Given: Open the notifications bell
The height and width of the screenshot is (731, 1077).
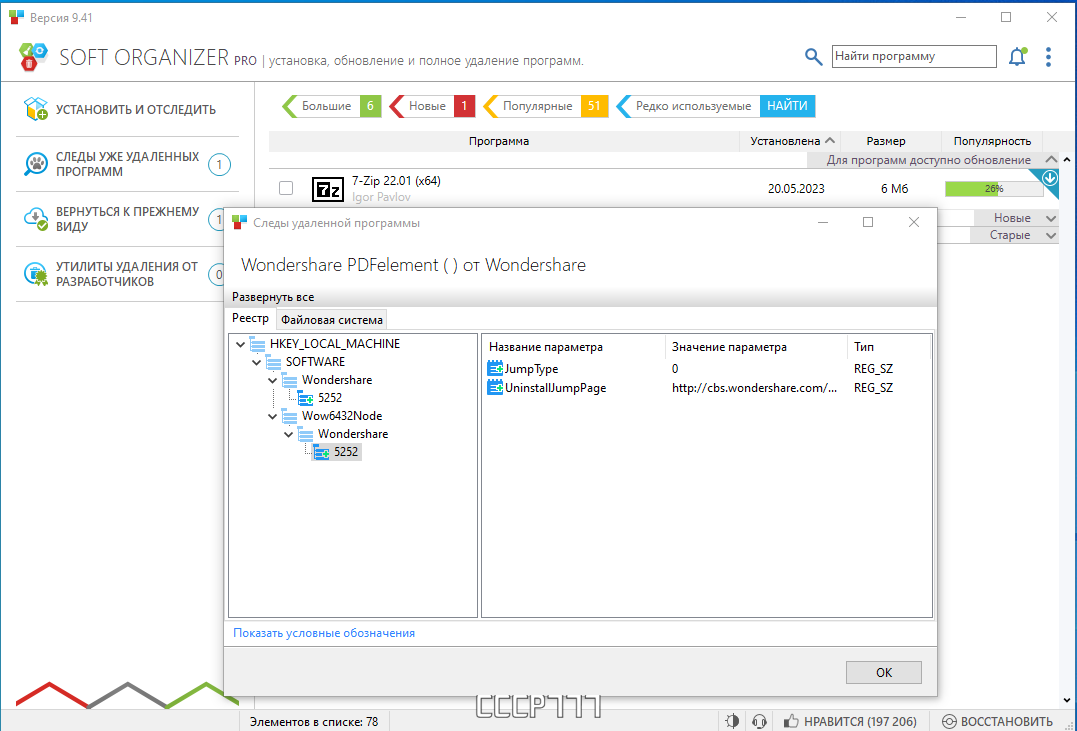Looking at the screenshot, I should [1017, 56].
